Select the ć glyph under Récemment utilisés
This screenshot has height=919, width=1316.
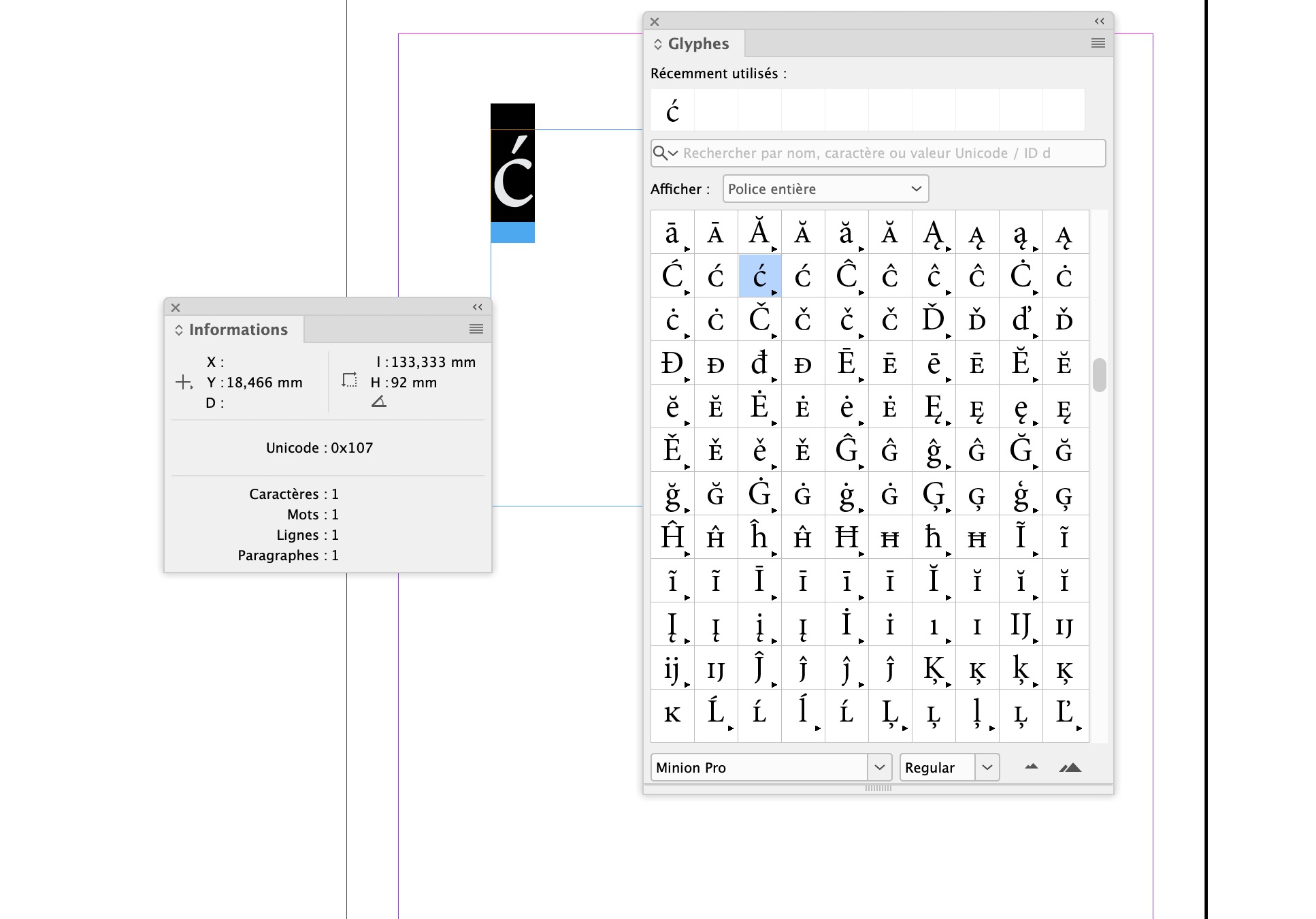(672, 110)
